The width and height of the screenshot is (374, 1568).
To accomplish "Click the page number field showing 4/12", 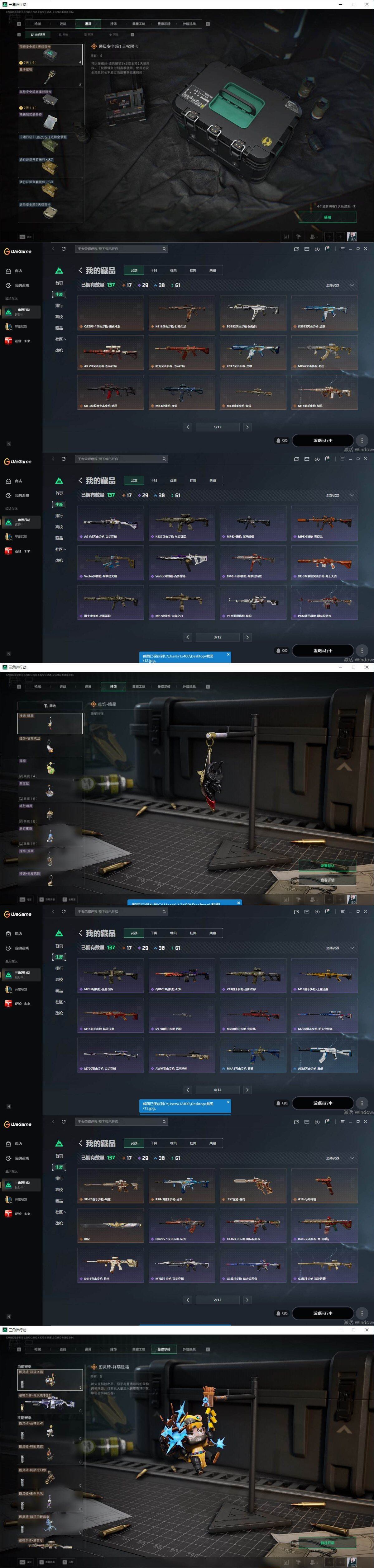I will point(218,1090).
